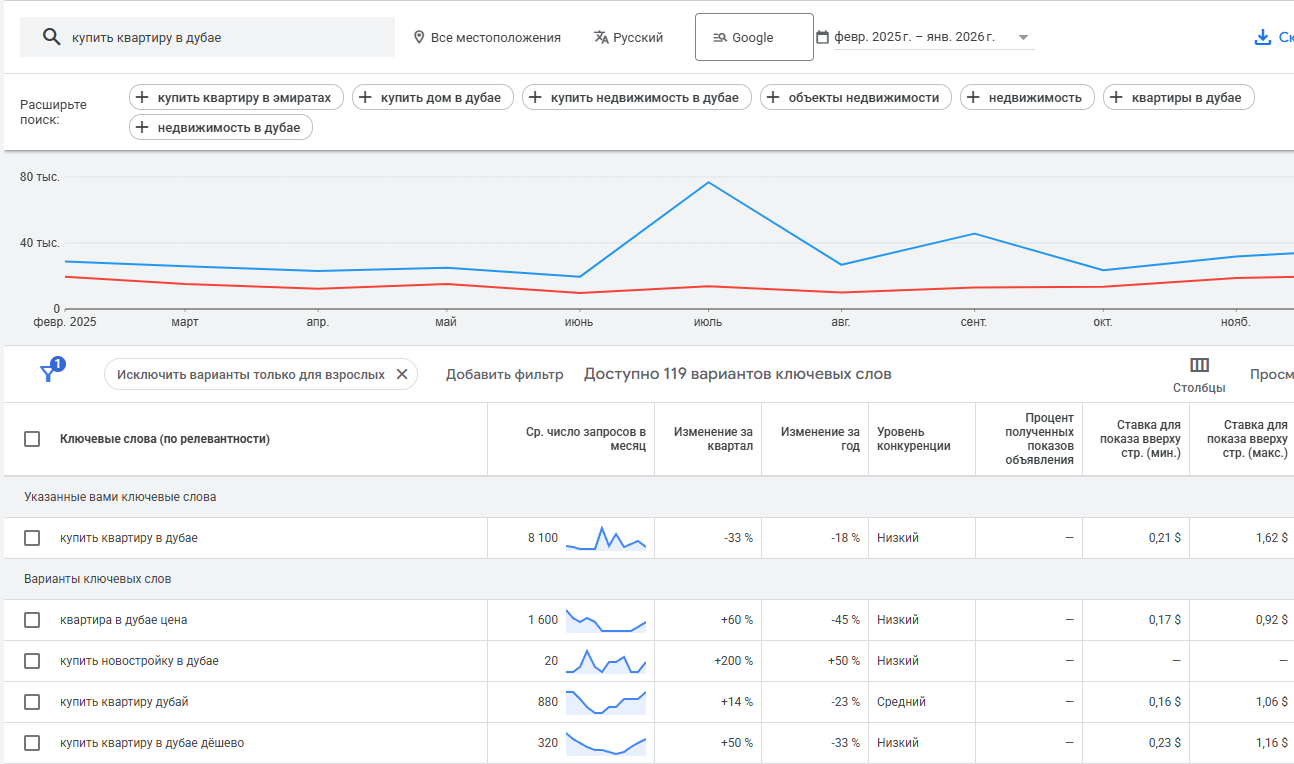The image size is (1294, 764).
Task: Open the date range dropdown arrow
Action: click(1023, 38)
